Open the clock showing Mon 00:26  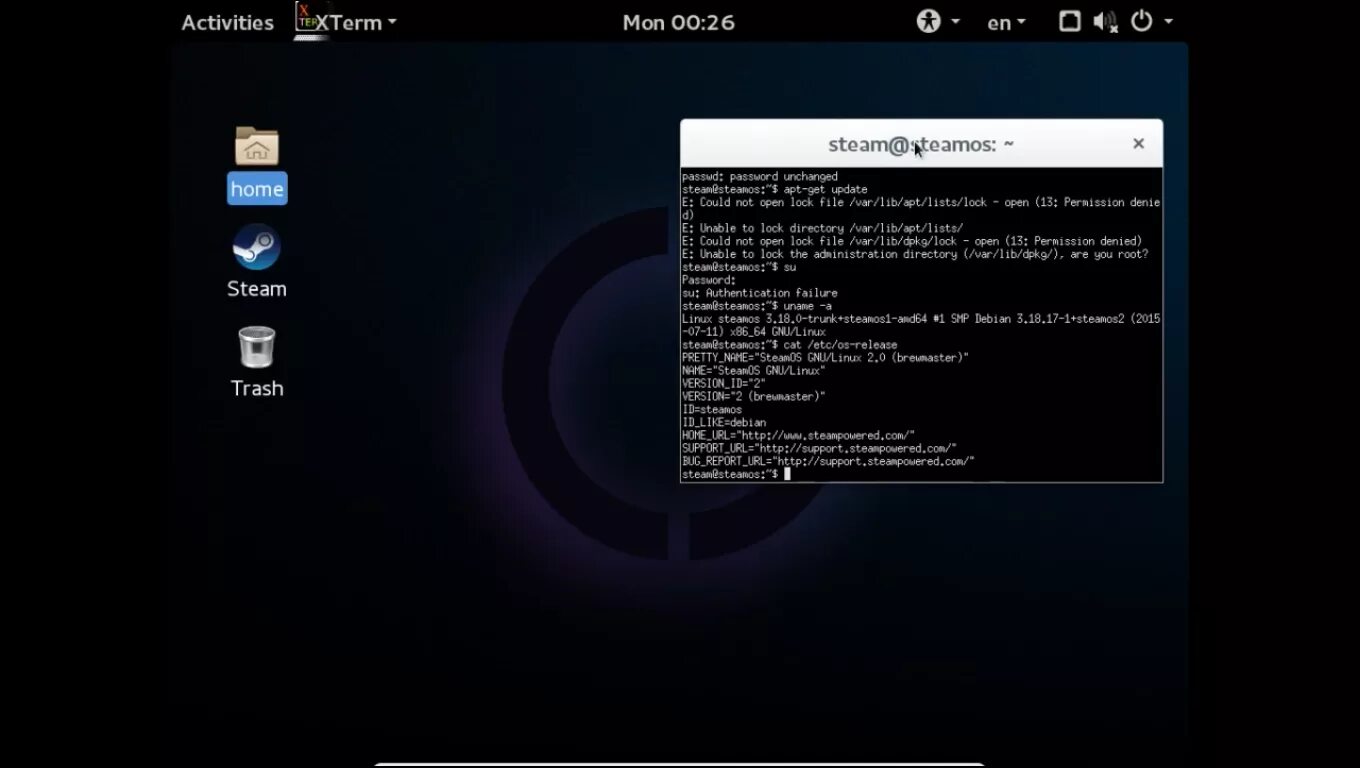point(679,22)
